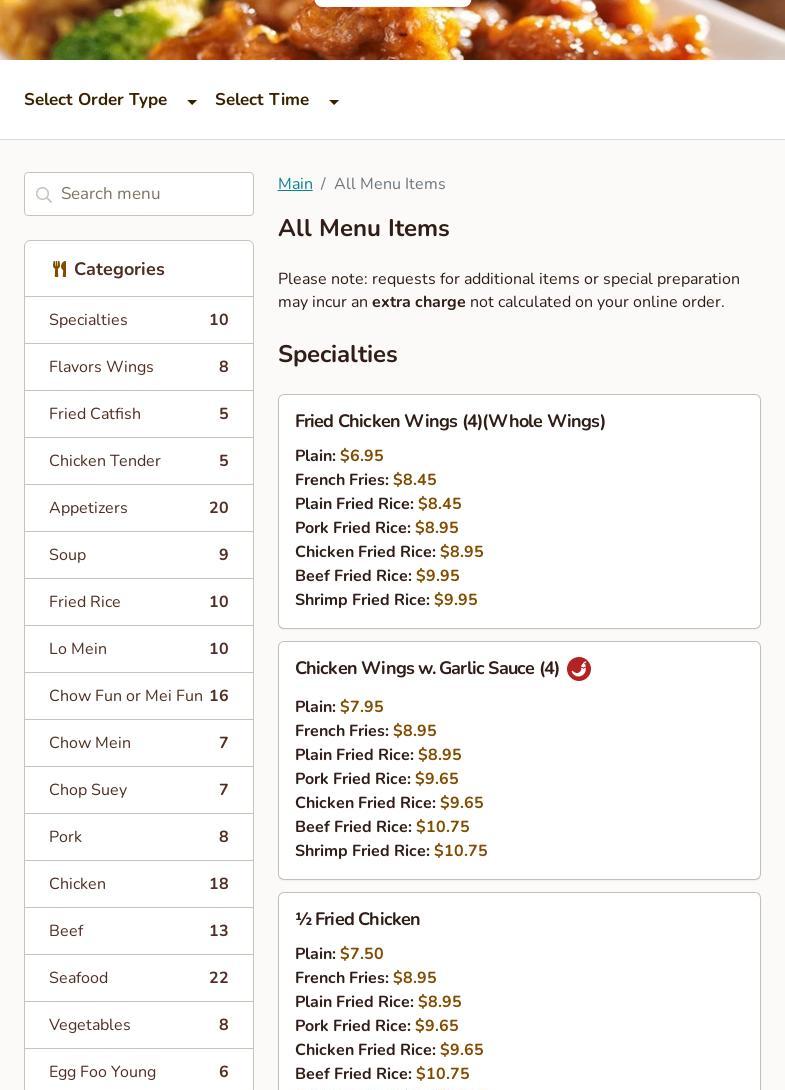Type in the Search menu field
The height and width of the screenshot is (1090, 785).
click(x=150, y=194)
